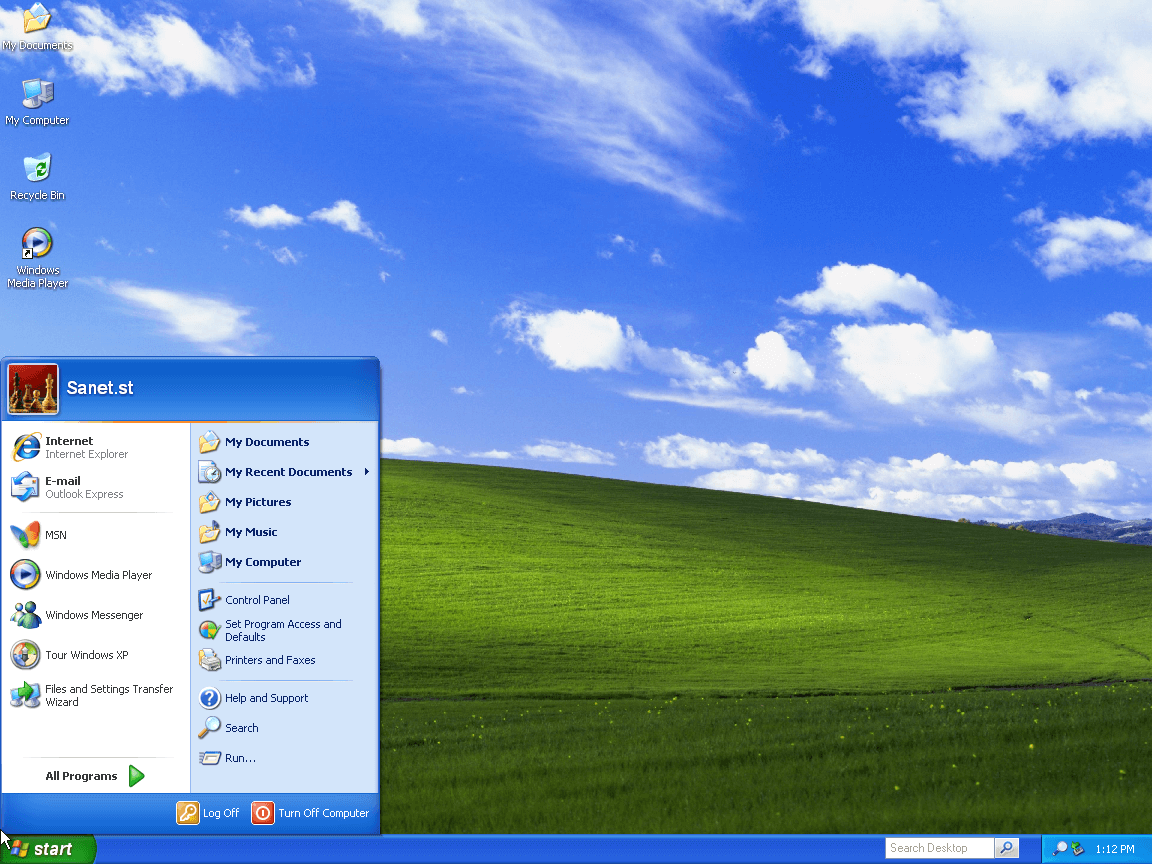Click Log Off label
Screen dimensions: 1152x864
221,813
